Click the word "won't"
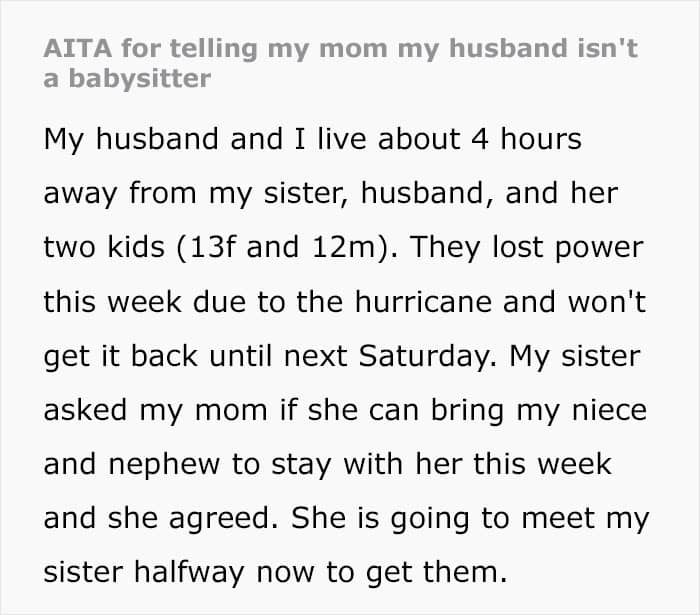 [611, 302]
